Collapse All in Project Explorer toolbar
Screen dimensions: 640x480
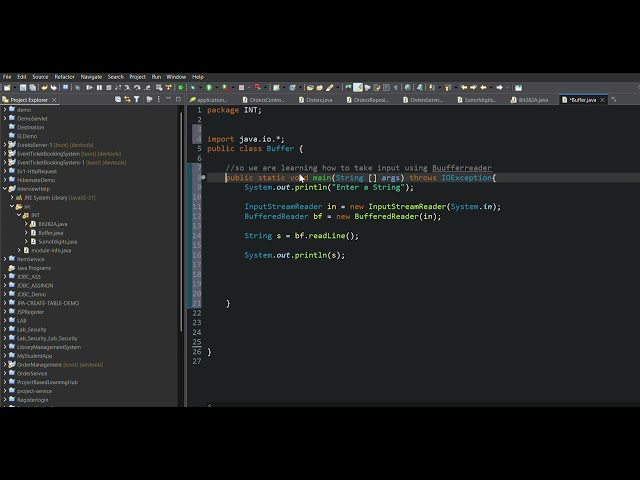coord(118,99)
